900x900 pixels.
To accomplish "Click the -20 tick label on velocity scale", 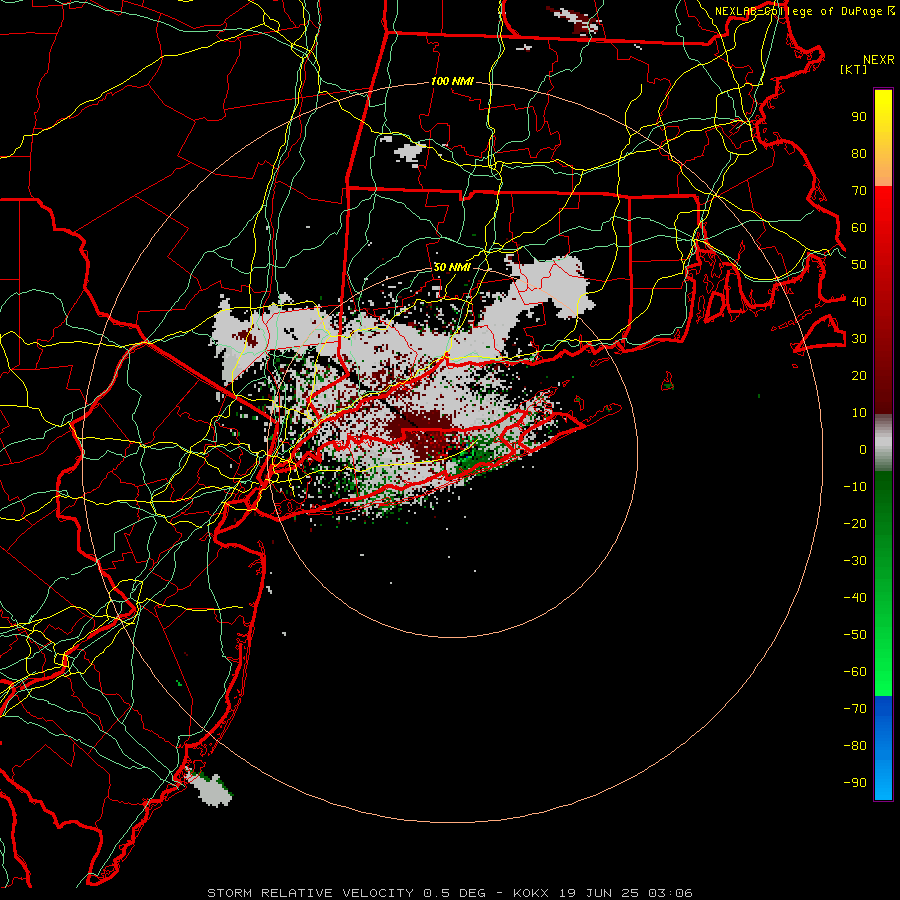I will pyautogui.click(x=855, y=524).
